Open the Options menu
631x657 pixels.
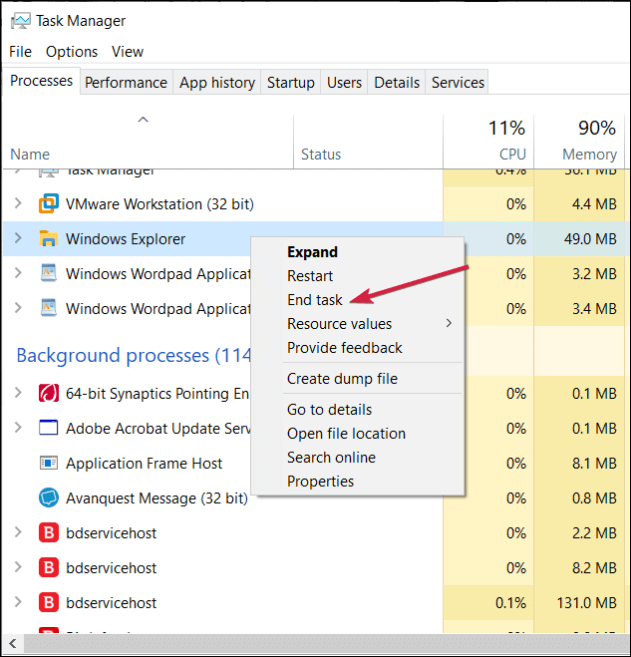72,52
